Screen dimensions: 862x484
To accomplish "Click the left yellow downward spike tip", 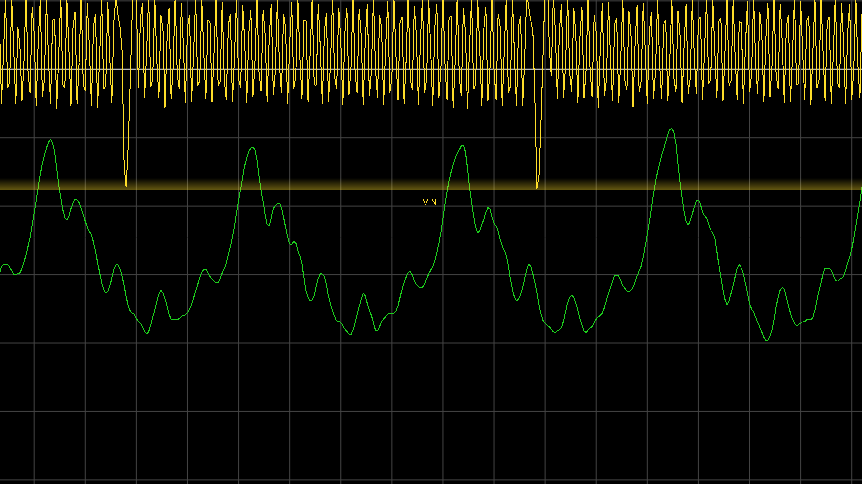I will click(126, 184).
